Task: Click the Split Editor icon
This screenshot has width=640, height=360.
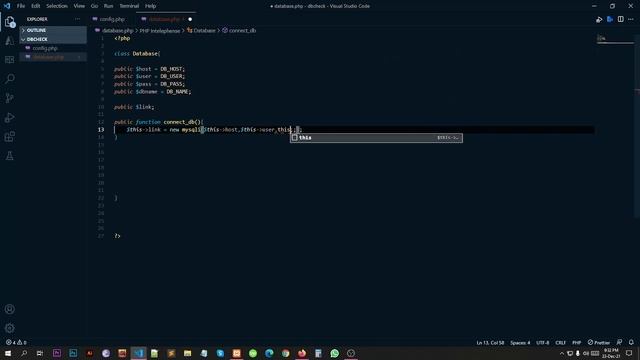Action: (x=620, y=19)
